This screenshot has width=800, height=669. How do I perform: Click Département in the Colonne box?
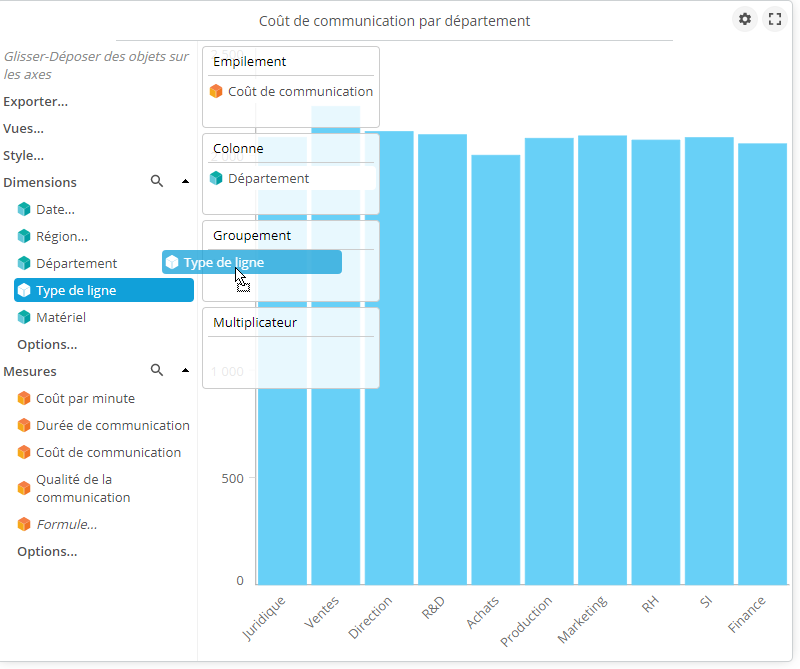point(268,179)
